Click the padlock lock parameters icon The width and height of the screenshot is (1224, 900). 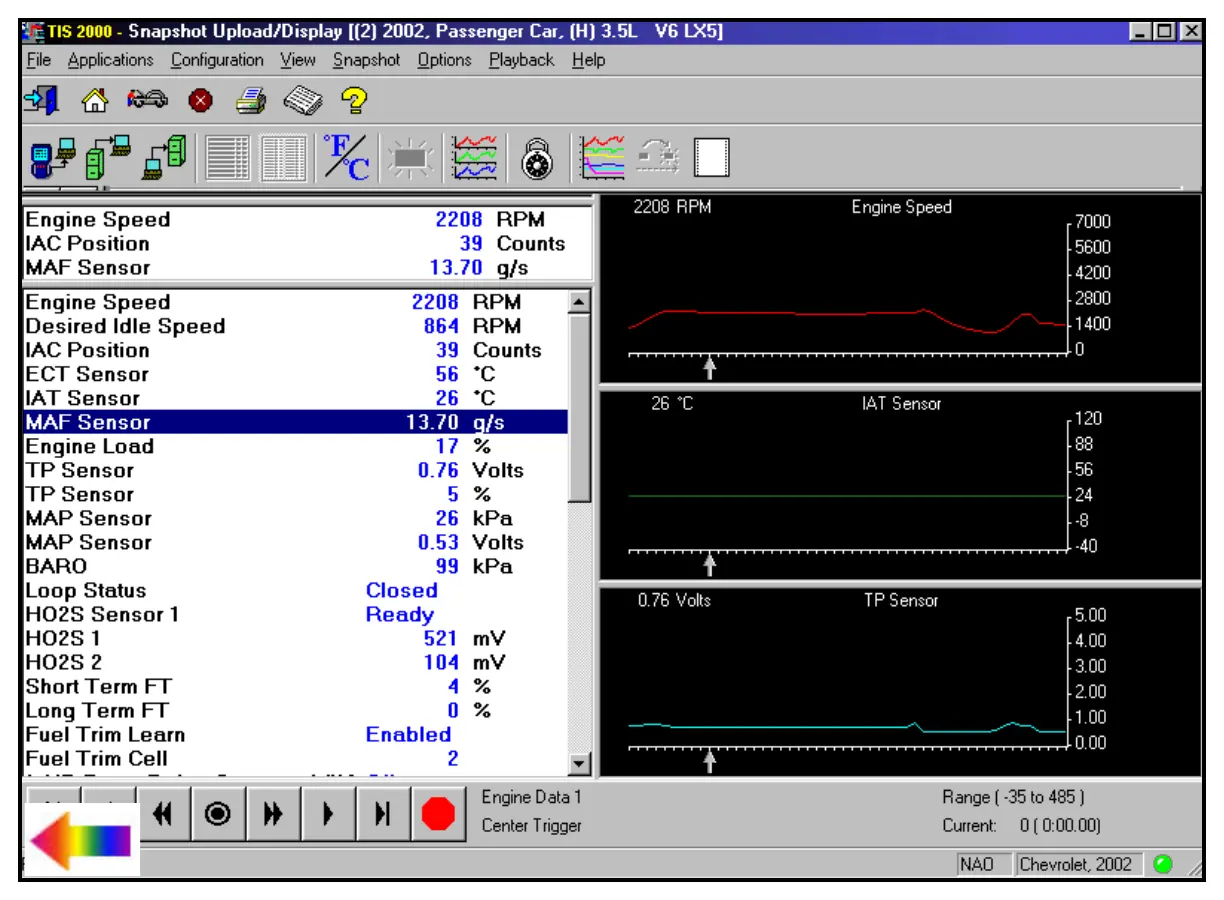point(538,158)
